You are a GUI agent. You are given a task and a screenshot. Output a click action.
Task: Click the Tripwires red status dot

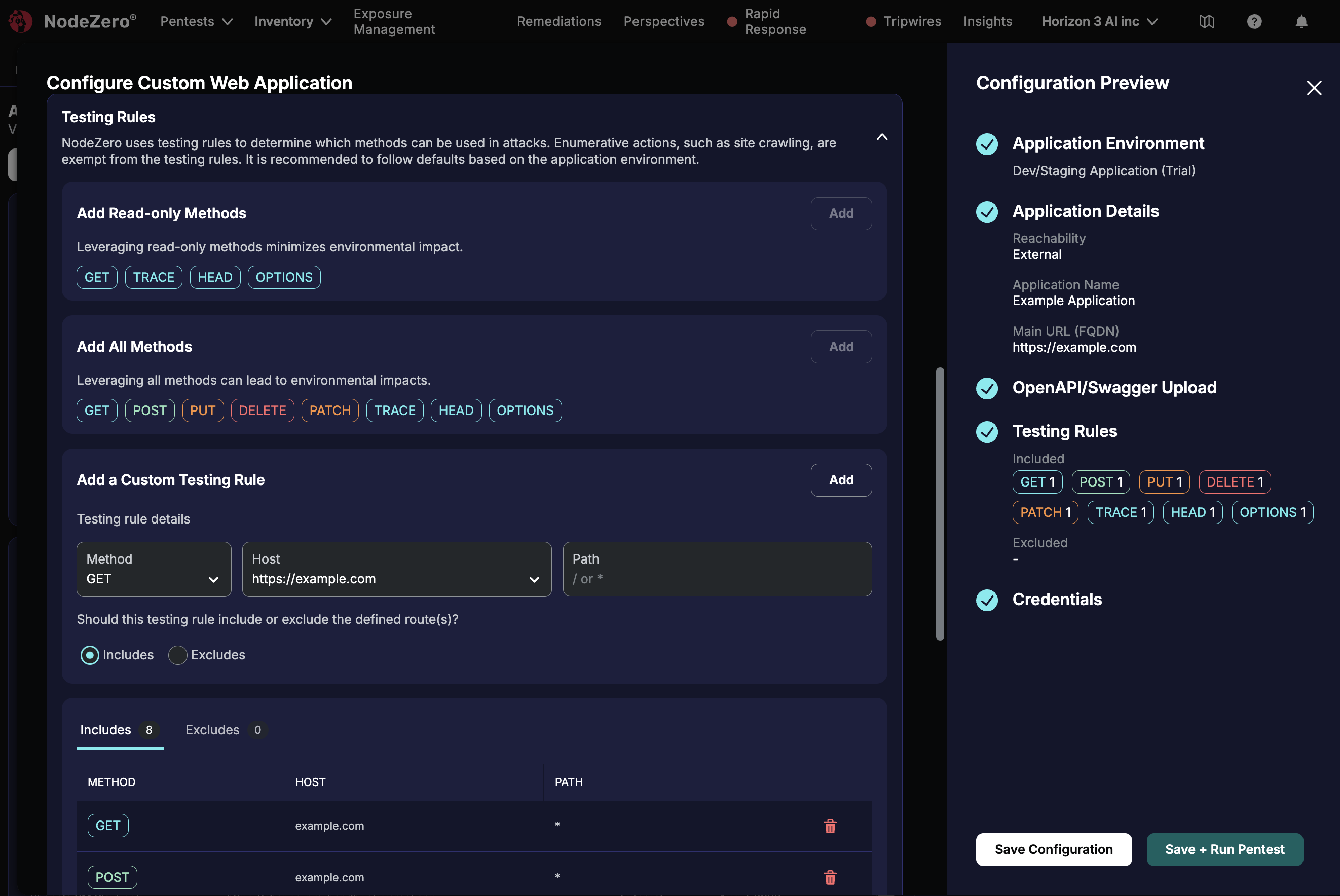[871, 22]
